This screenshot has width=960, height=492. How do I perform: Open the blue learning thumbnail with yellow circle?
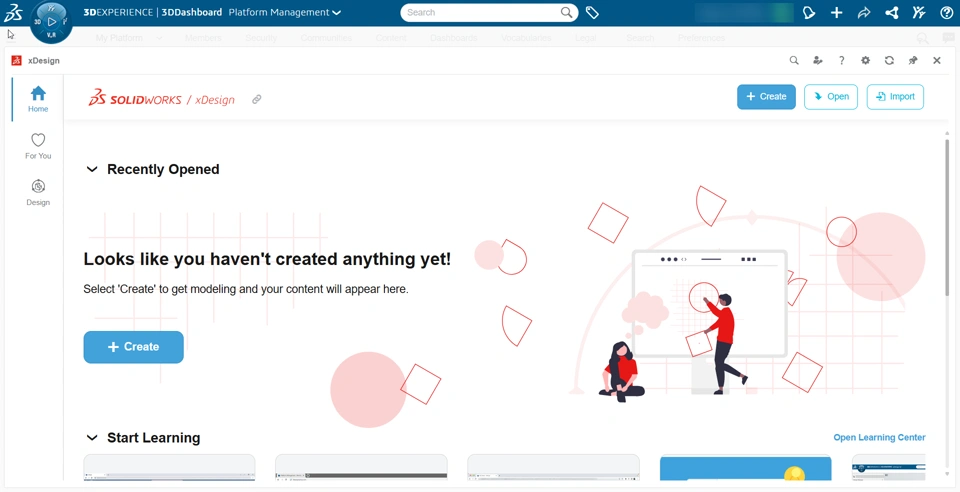click(746, 468)
